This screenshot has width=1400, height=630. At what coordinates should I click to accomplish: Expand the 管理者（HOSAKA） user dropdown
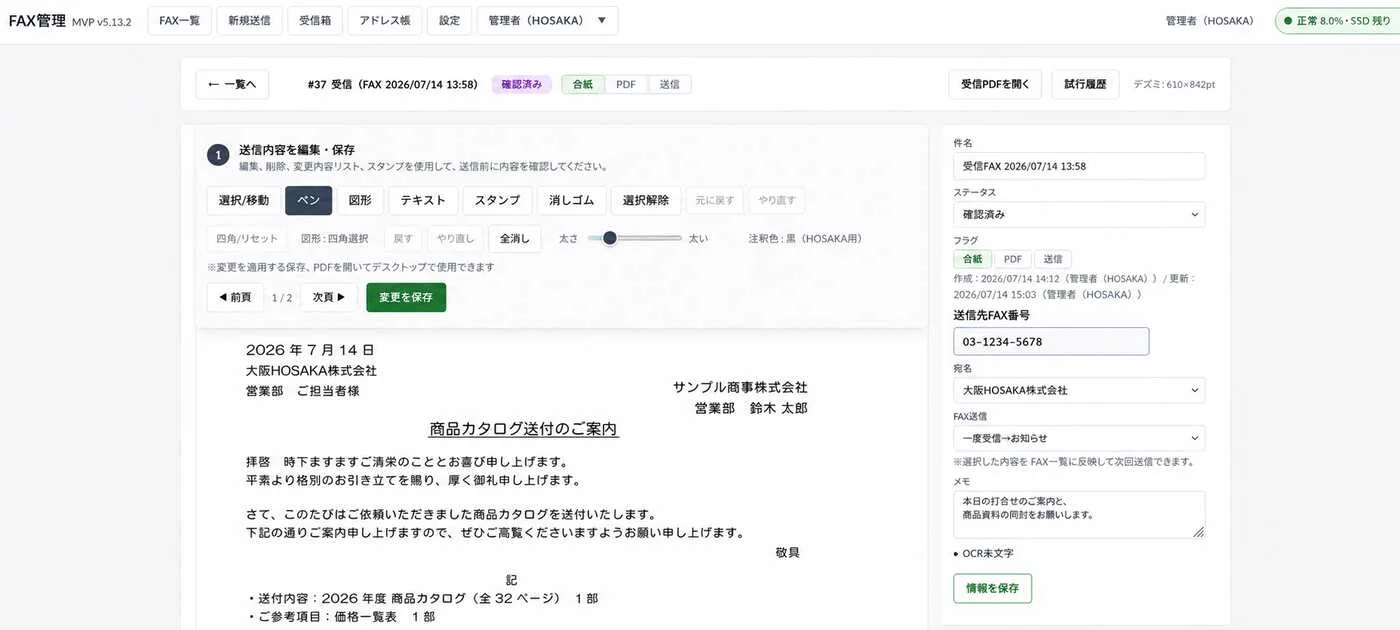click(547, 20)
